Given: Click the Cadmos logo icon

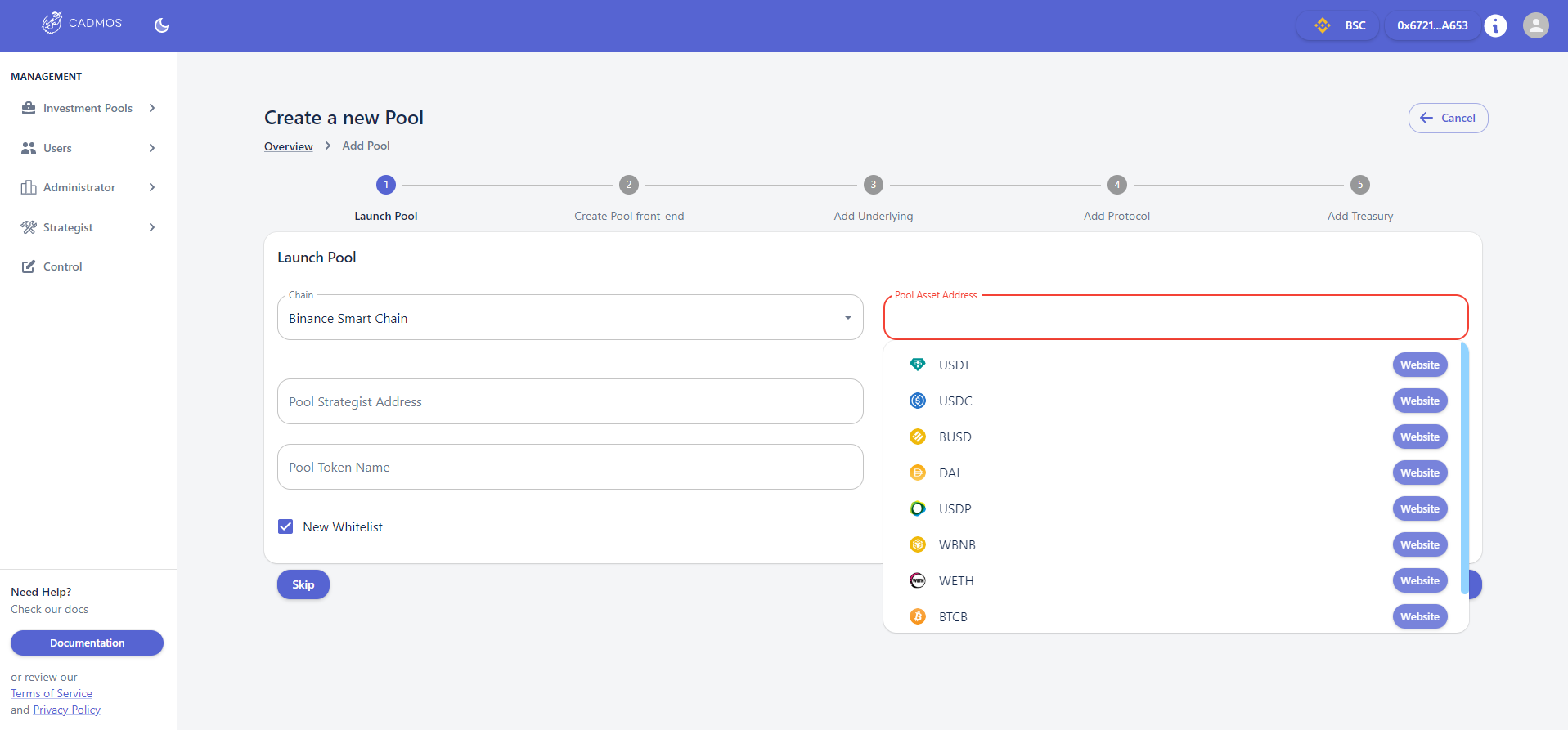Looking at the screenshot, I should [x=52, y=23].
